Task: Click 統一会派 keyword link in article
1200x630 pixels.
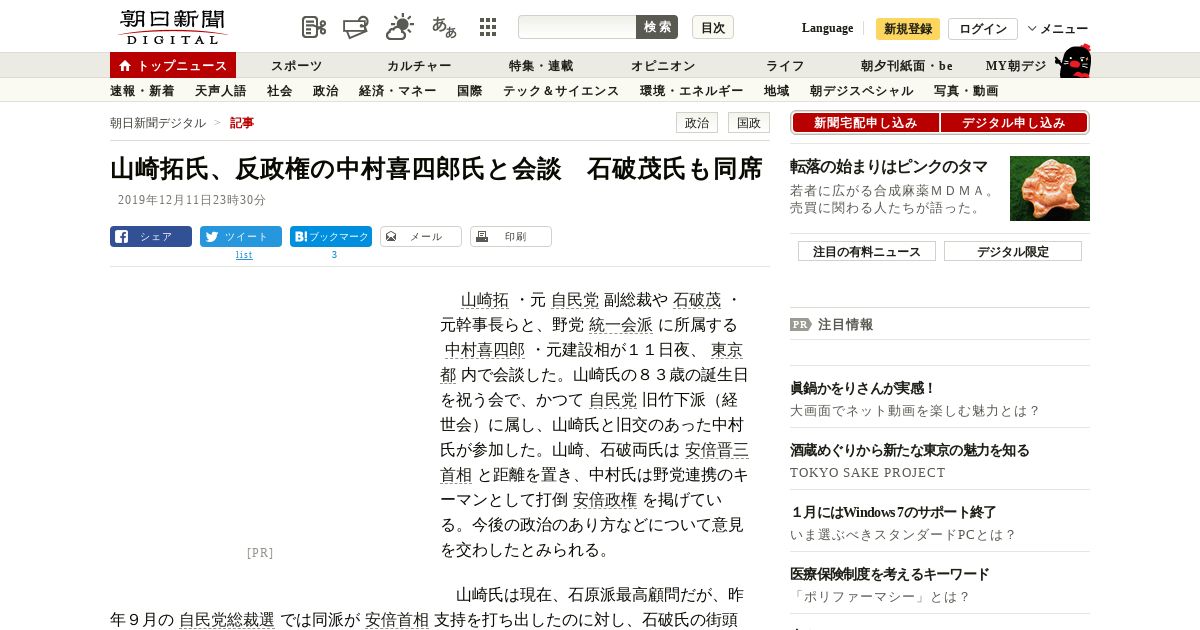Action: tap(621, 325)
